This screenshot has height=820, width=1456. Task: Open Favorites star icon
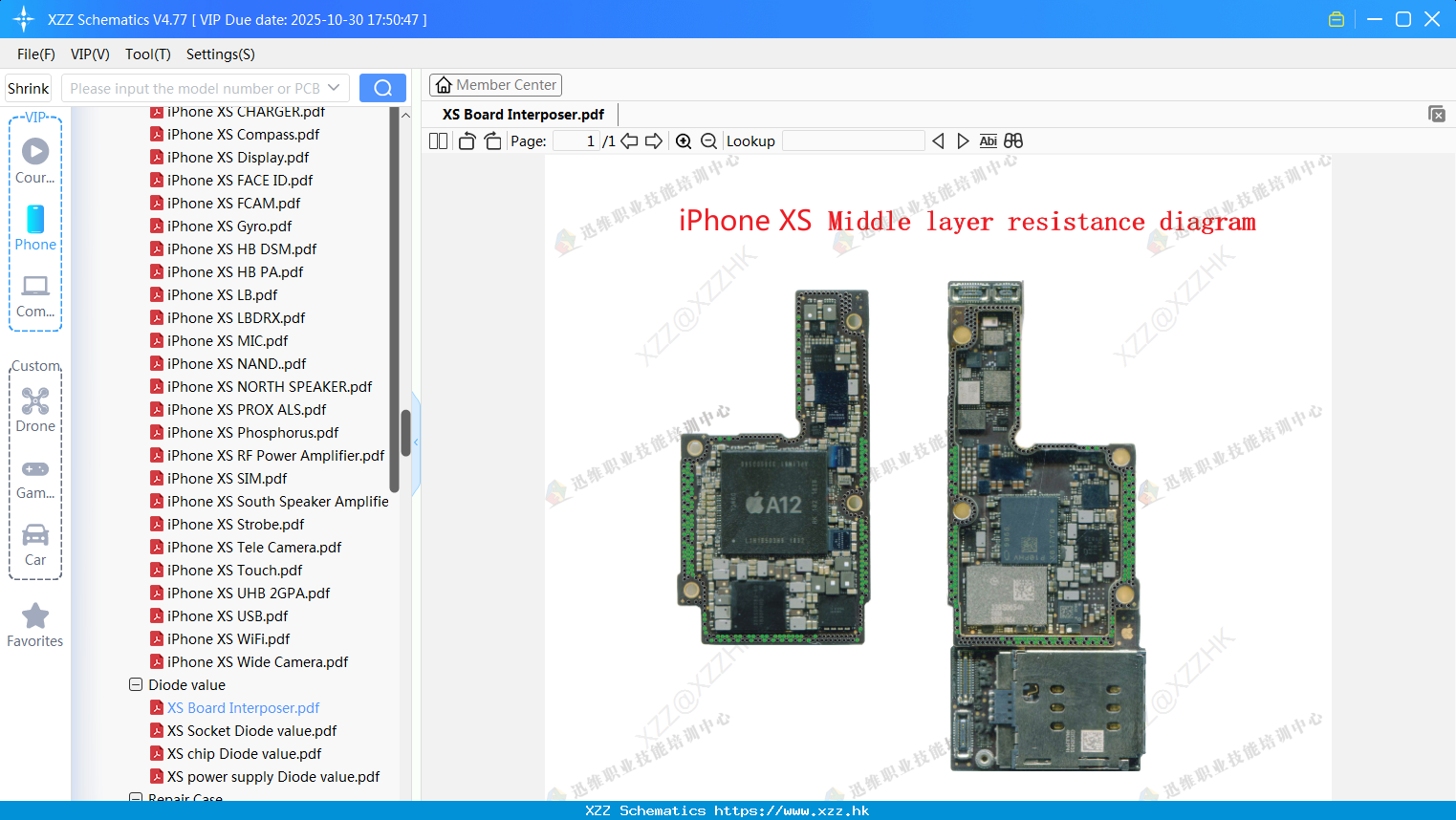pyautogui.click(x=35, y=626)
